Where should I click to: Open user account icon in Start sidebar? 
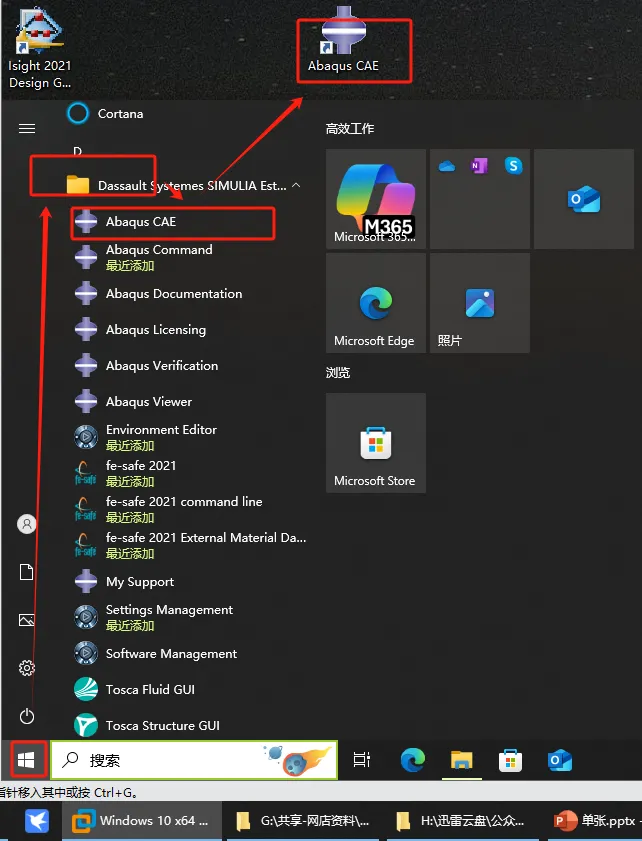tap(27, 523)
